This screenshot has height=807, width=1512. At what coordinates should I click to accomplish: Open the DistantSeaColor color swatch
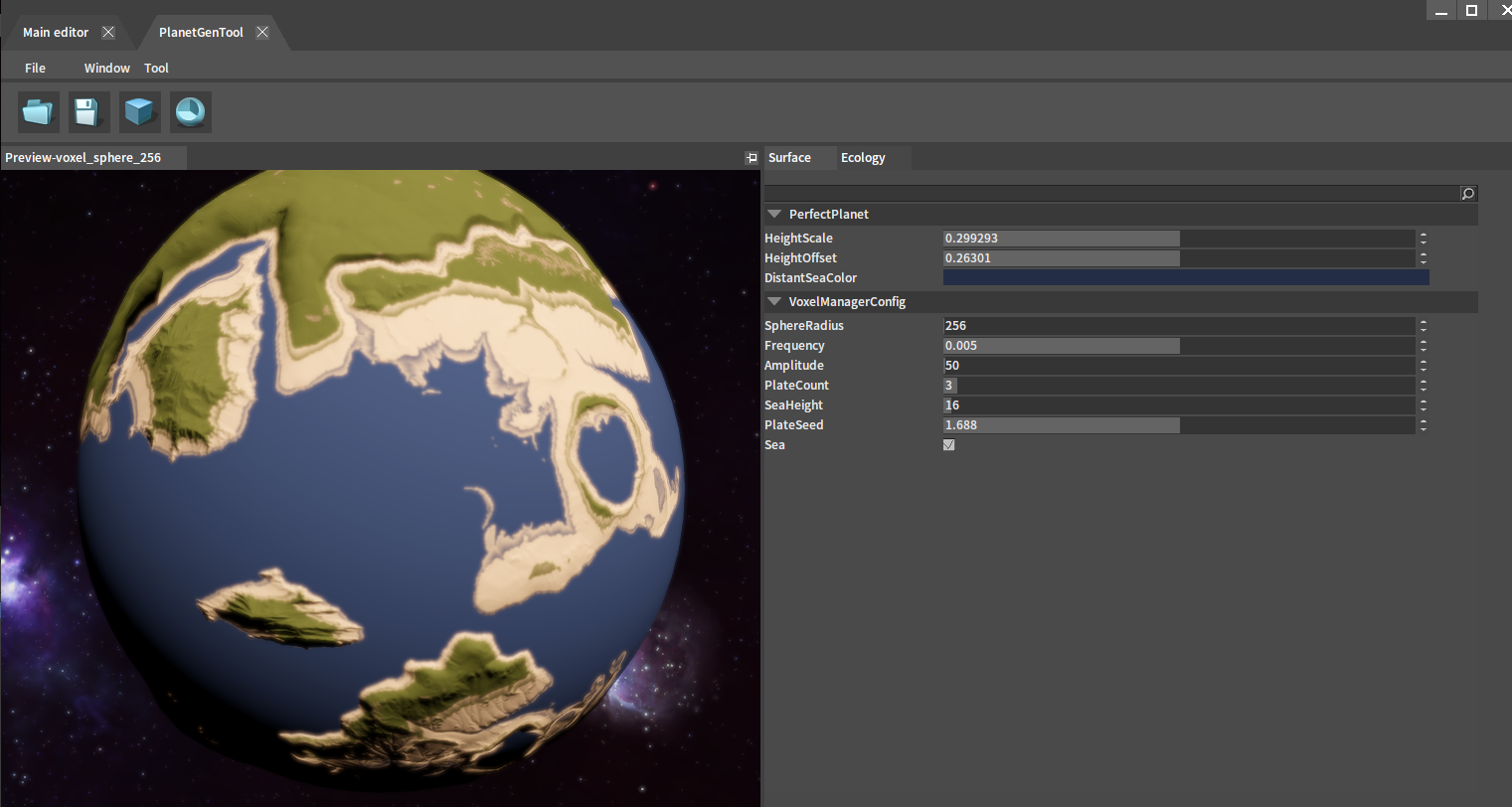tap(1185, 278)
